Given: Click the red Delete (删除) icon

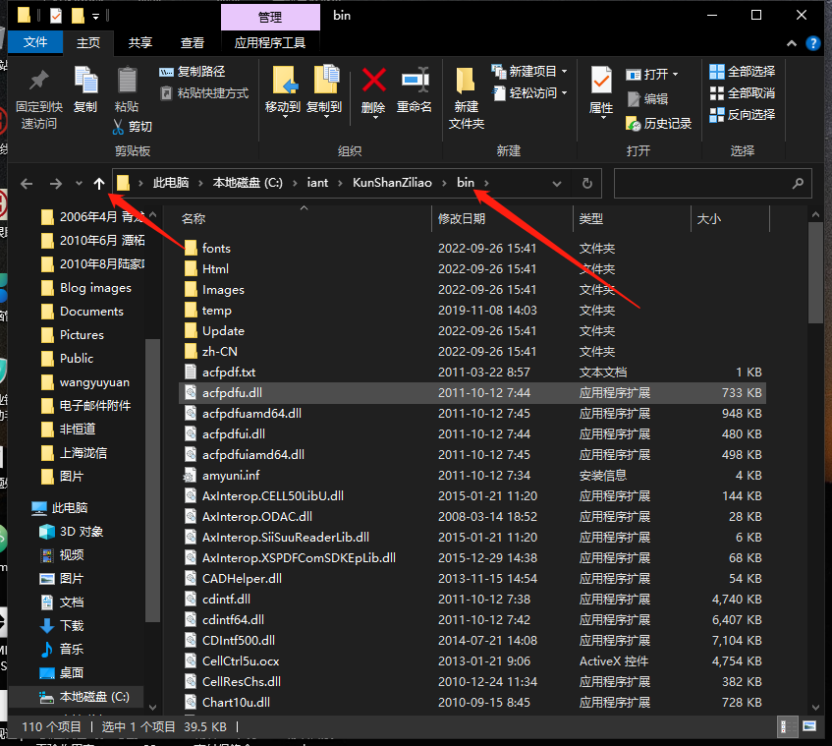Looking at the screenshot, I should click(374, 81).
